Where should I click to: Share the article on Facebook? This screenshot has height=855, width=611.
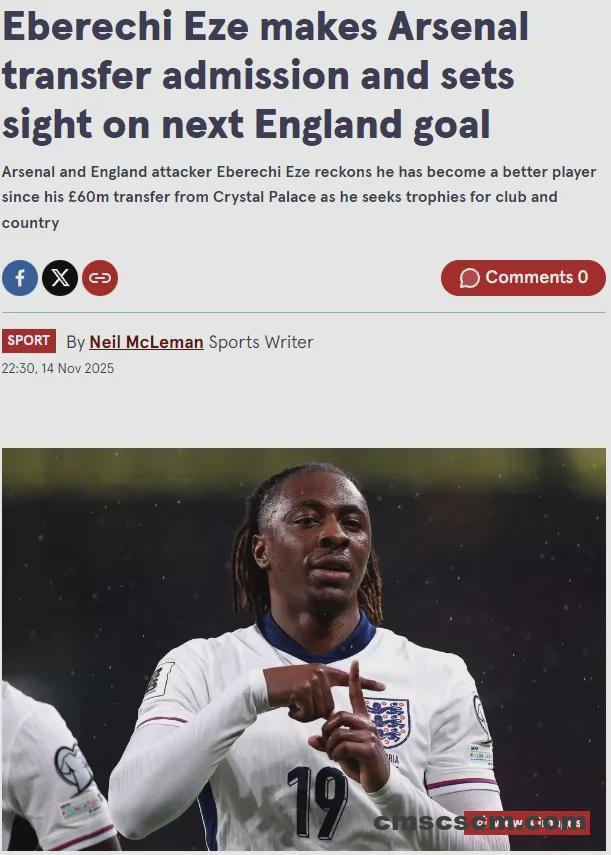[x=20, y=278]
